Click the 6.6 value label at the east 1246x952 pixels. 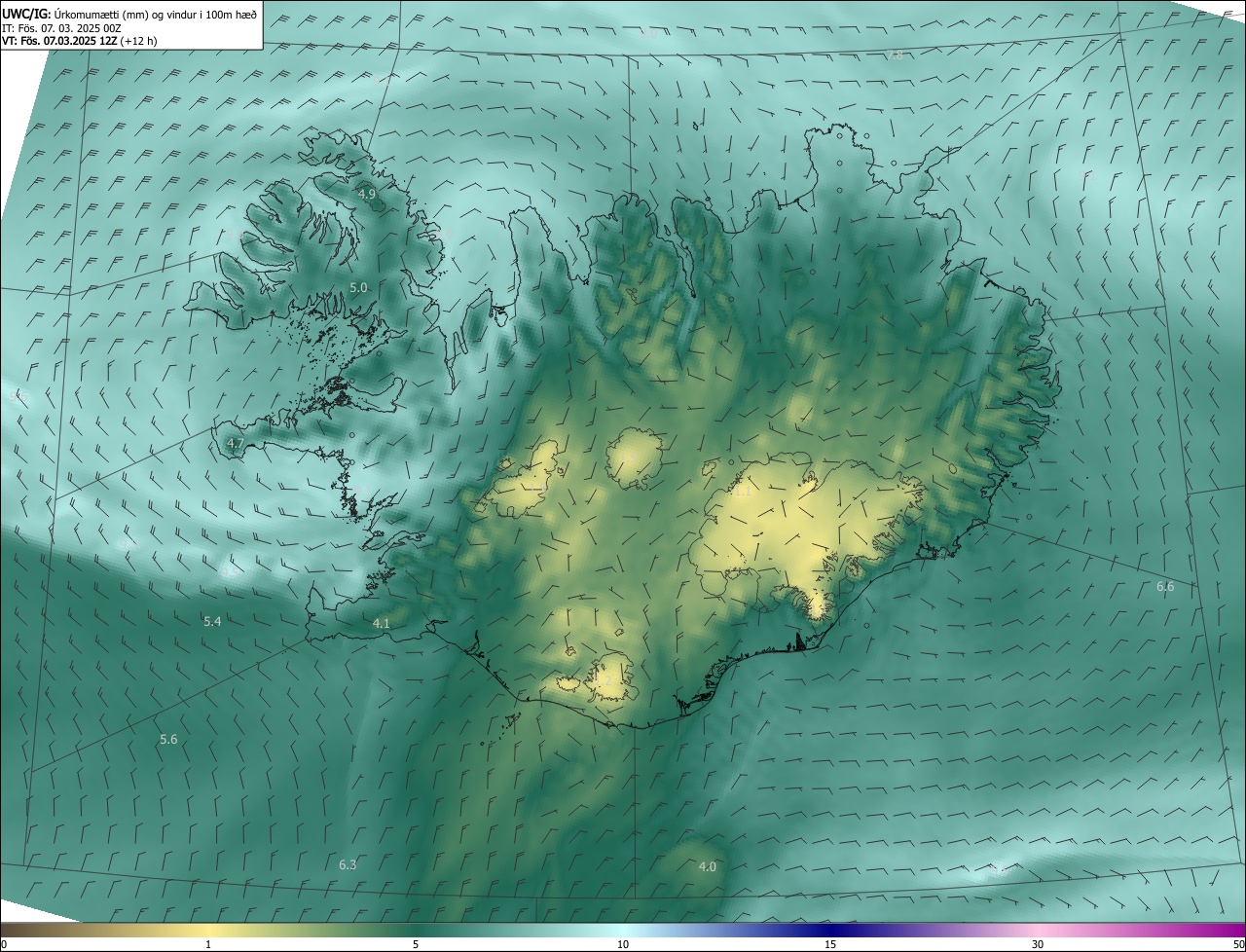coord(1165,587)
